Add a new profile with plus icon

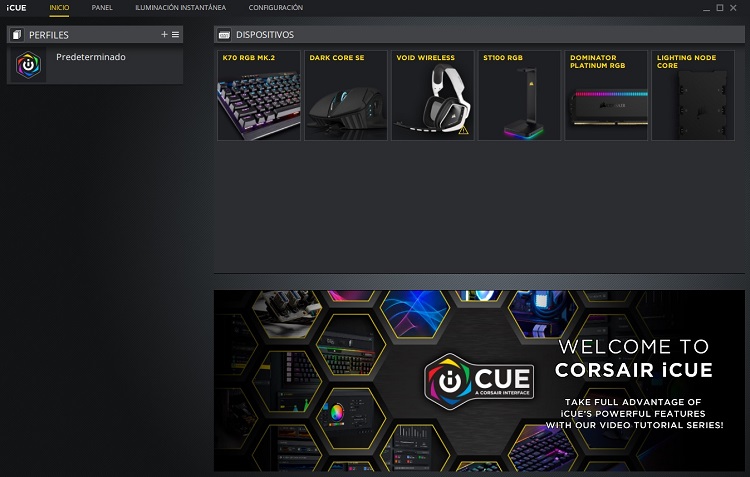[x=165, y=35]
